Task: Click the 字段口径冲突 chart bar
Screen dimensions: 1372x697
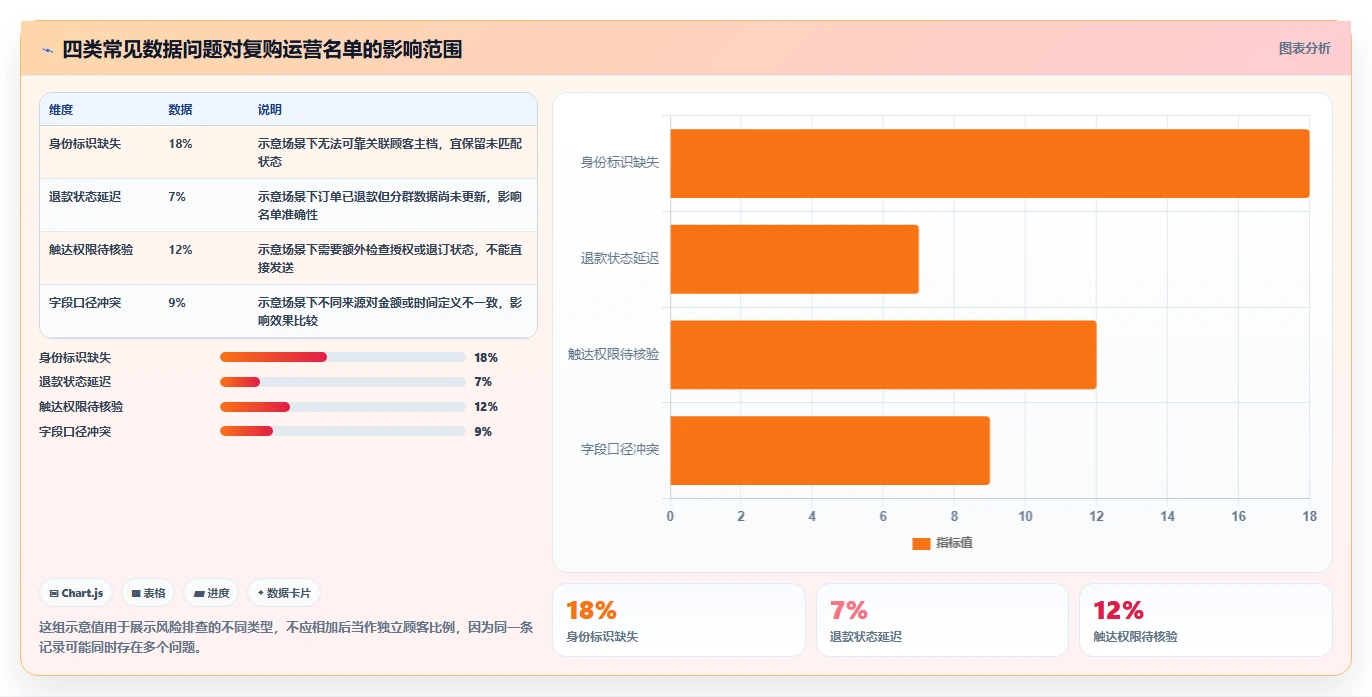Action: 830,451
